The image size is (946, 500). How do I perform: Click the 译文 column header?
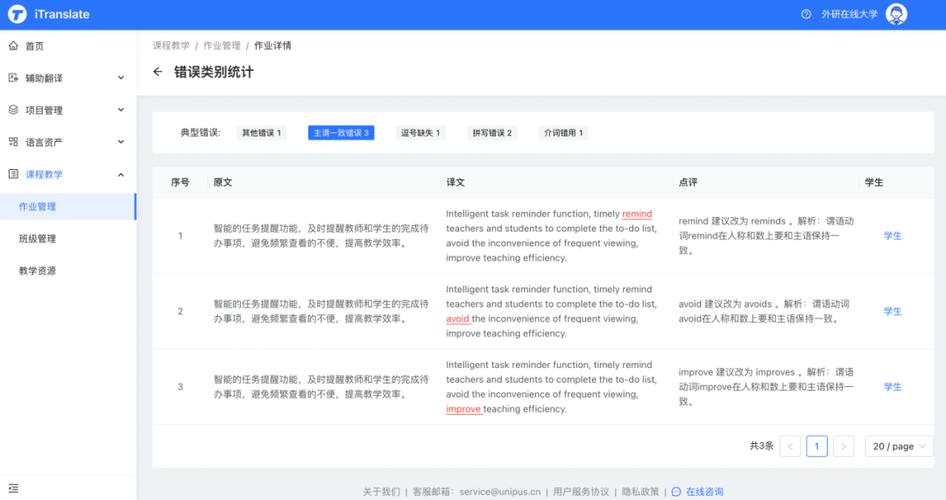coord(456,182)
